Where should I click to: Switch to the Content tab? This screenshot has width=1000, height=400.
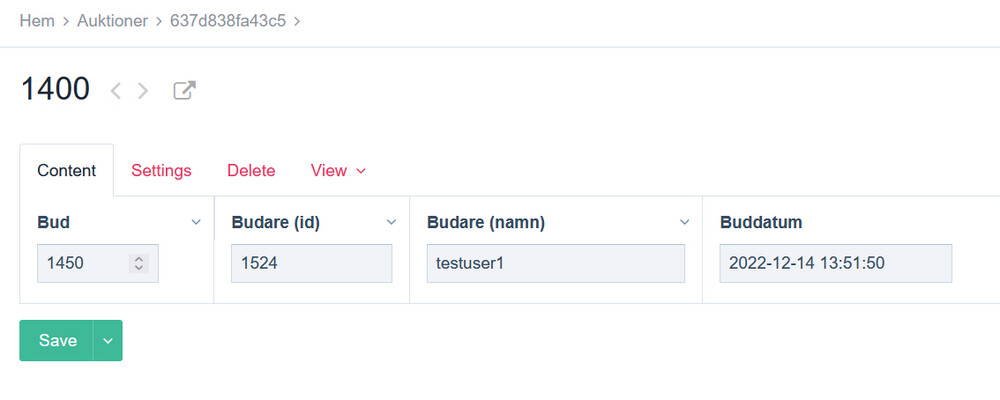(67, 171)
